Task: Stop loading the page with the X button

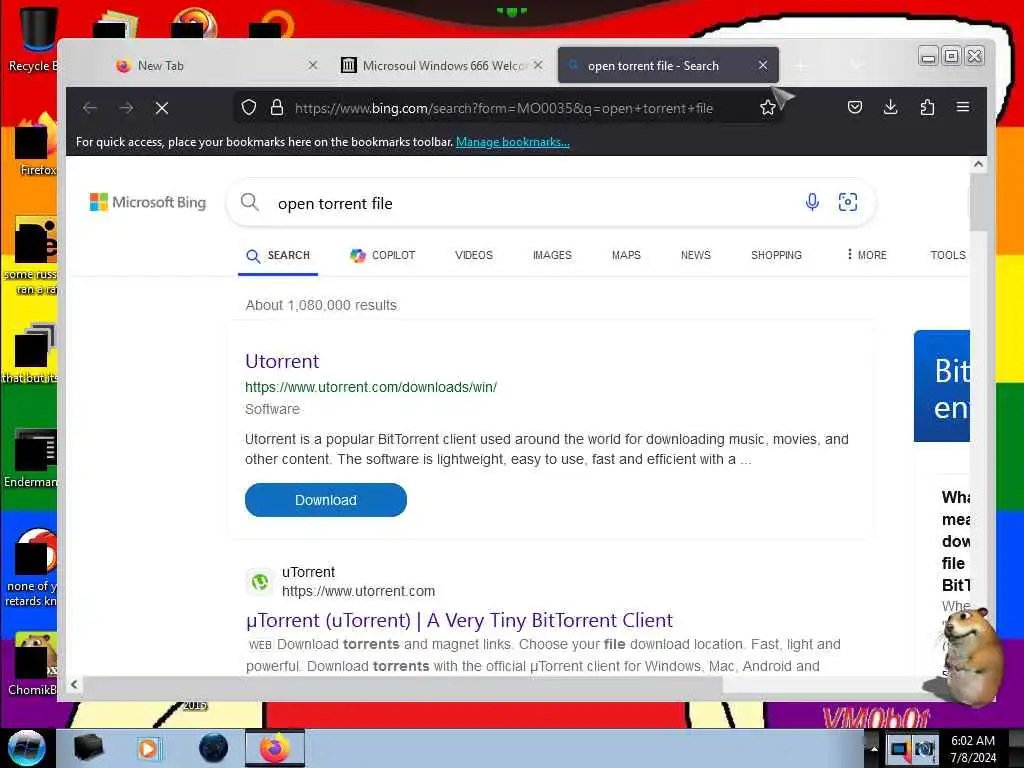Action: 162,108
